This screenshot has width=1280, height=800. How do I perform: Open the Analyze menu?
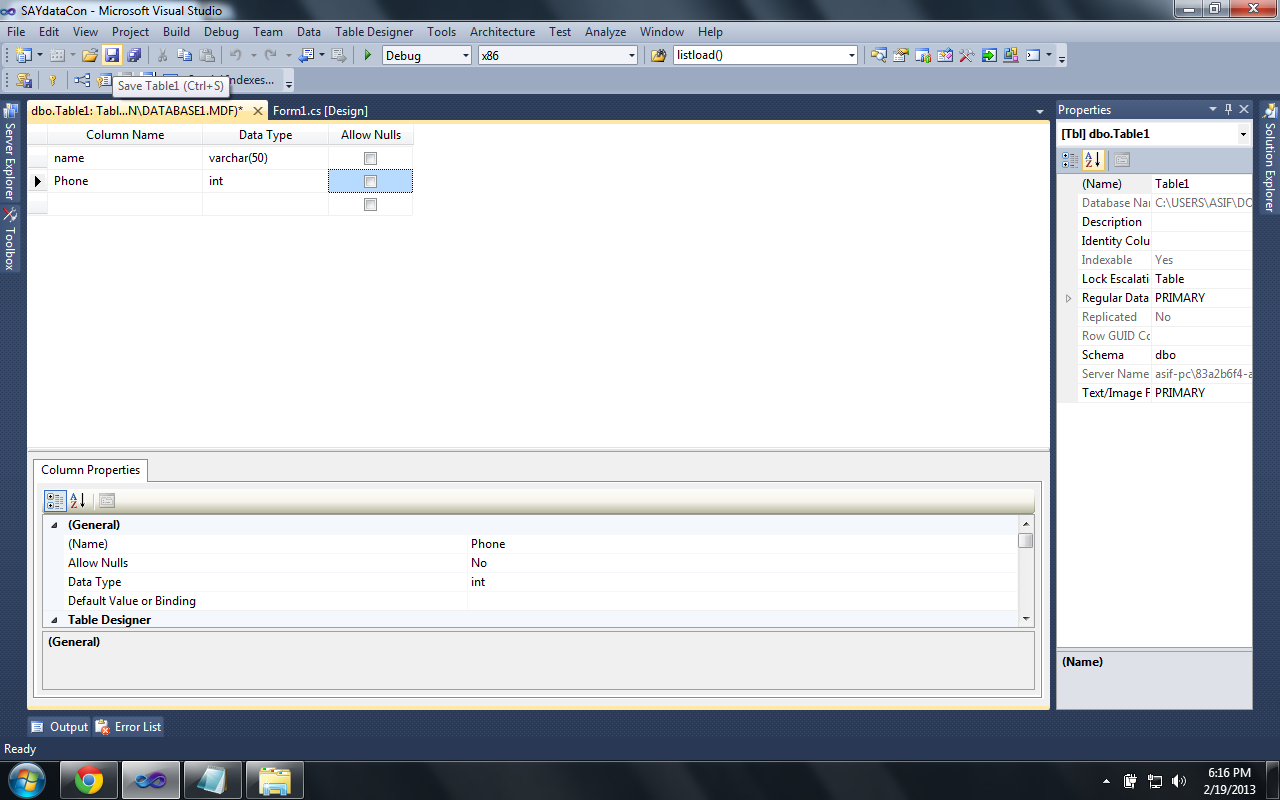tap(605, 32)
